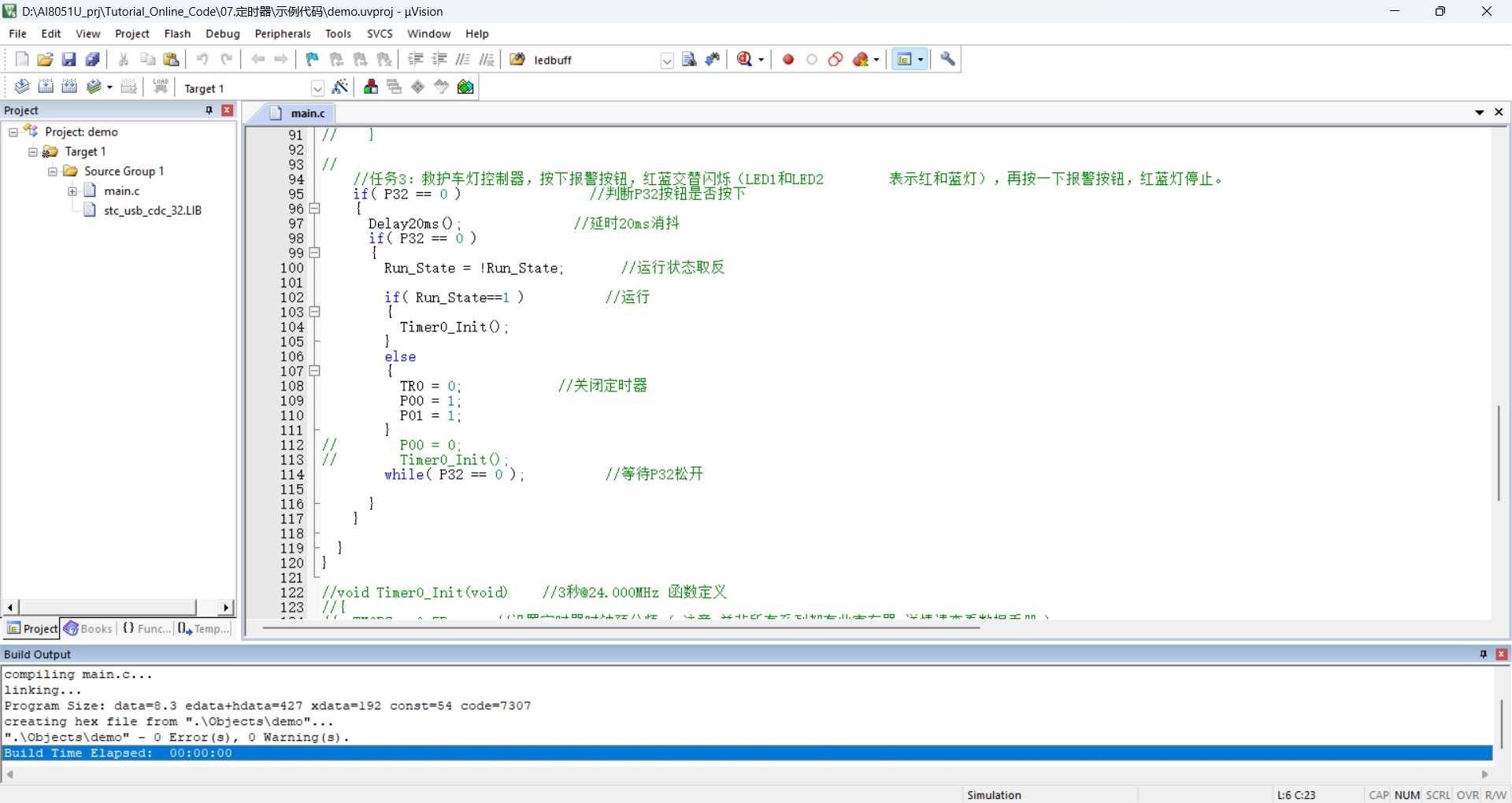1512x803 pixels.
Task: Collapse Project: demo tree node
Action: coord(13,132)
